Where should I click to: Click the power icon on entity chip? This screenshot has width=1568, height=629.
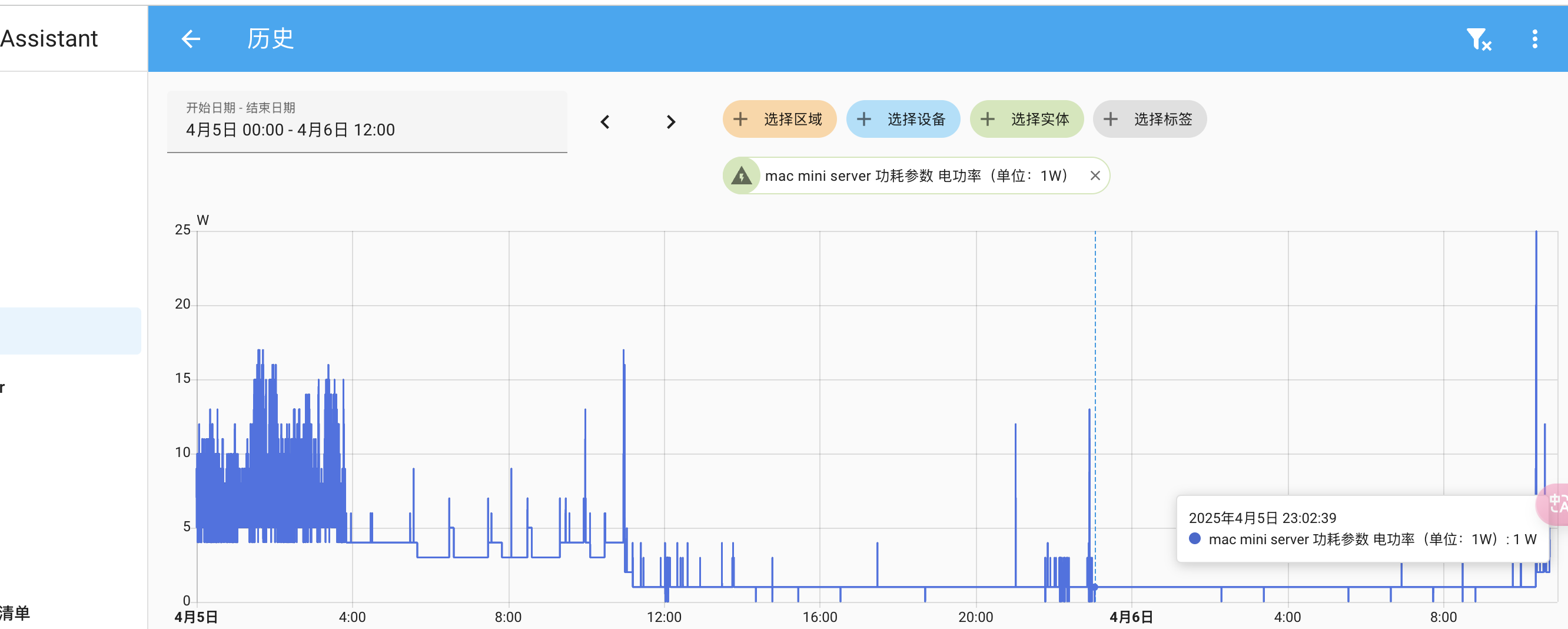click(x=741, y=176)
